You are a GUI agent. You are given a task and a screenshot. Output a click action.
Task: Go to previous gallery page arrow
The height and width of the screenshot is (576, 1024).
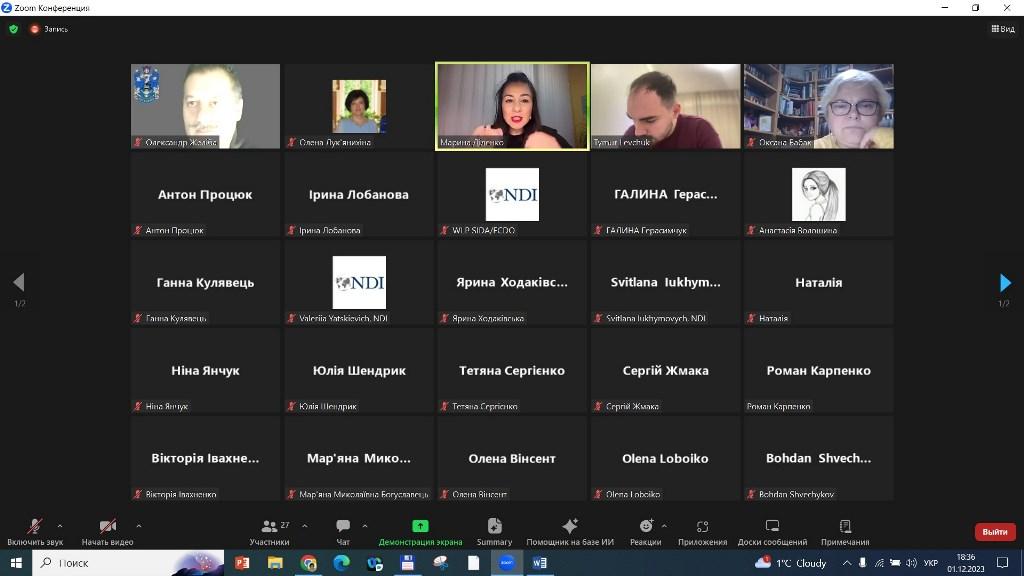point(19,283)
